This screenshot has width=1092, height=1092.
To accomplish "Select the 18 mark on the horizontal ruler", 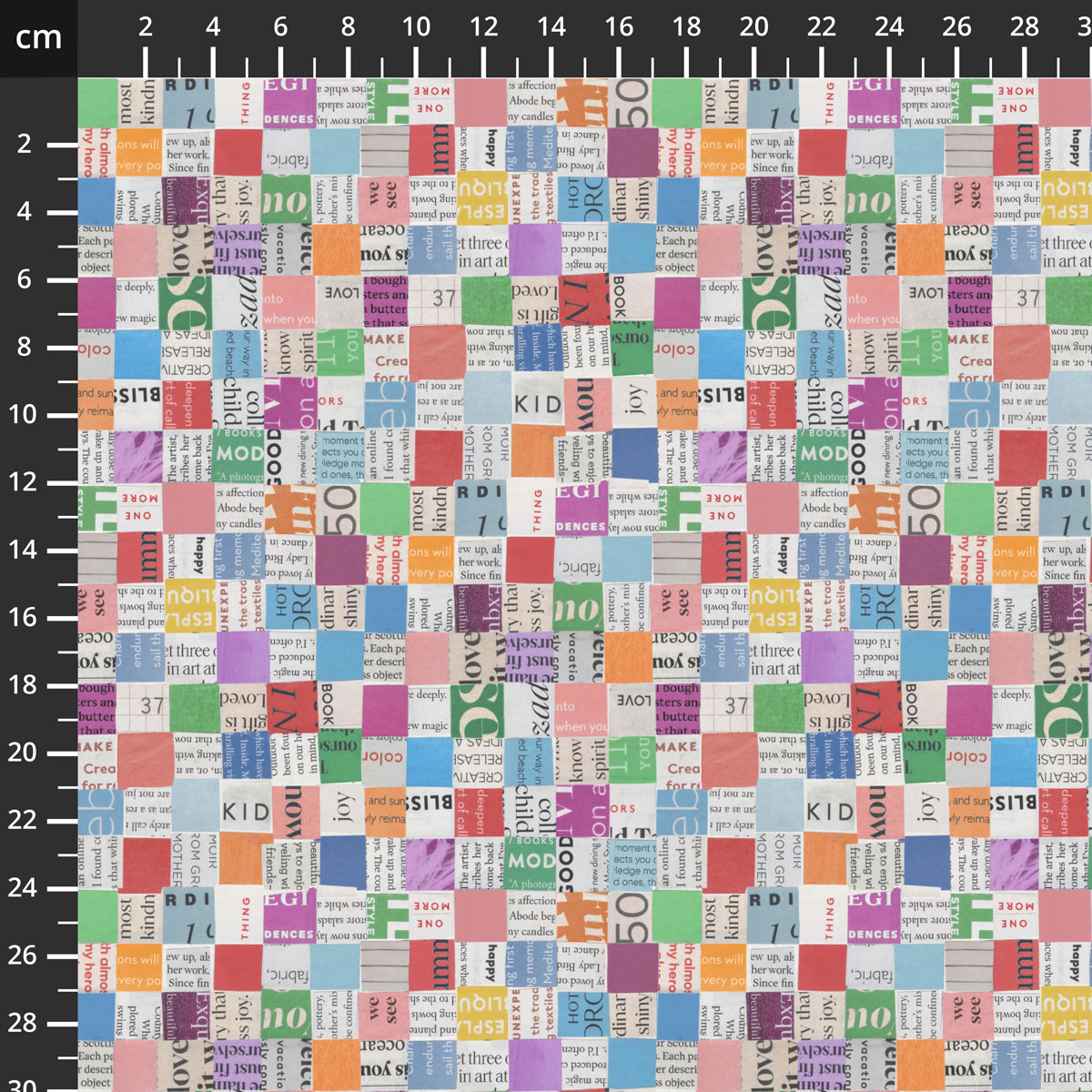I will 686,26.
